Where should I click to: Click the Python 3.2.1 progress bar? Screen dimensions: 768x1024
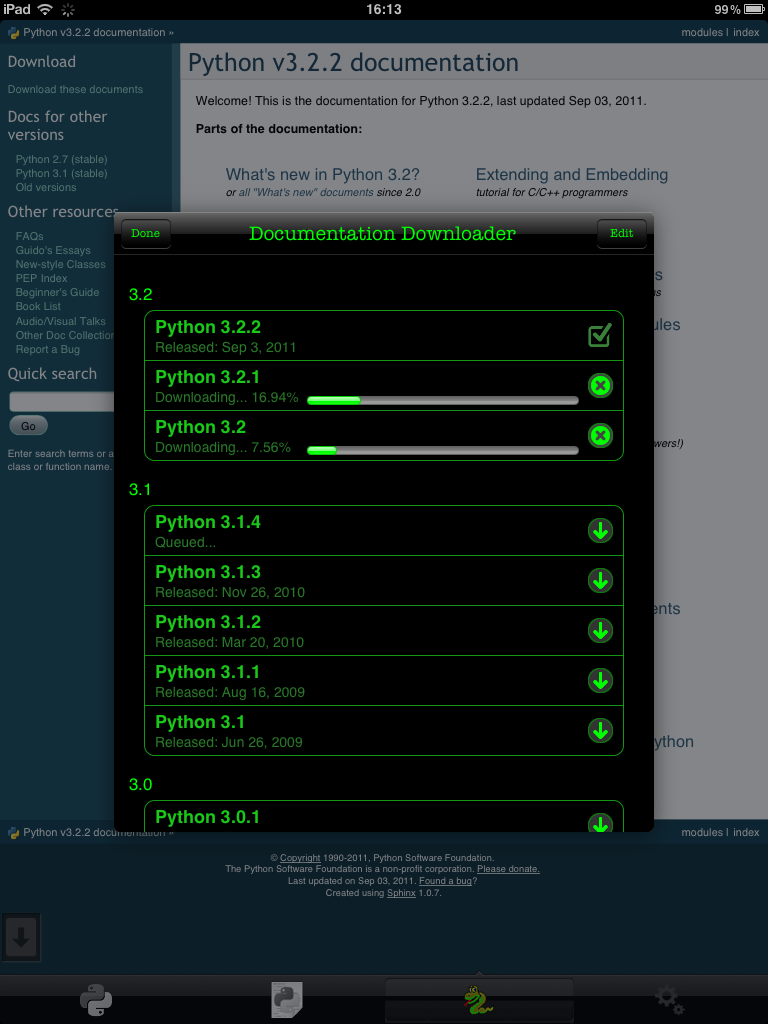442,400
